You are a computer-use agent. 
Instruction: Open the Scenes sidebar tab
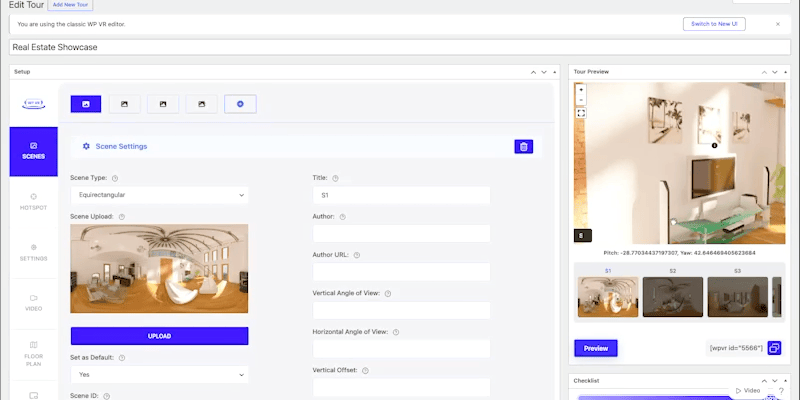[x=34, y=152]
